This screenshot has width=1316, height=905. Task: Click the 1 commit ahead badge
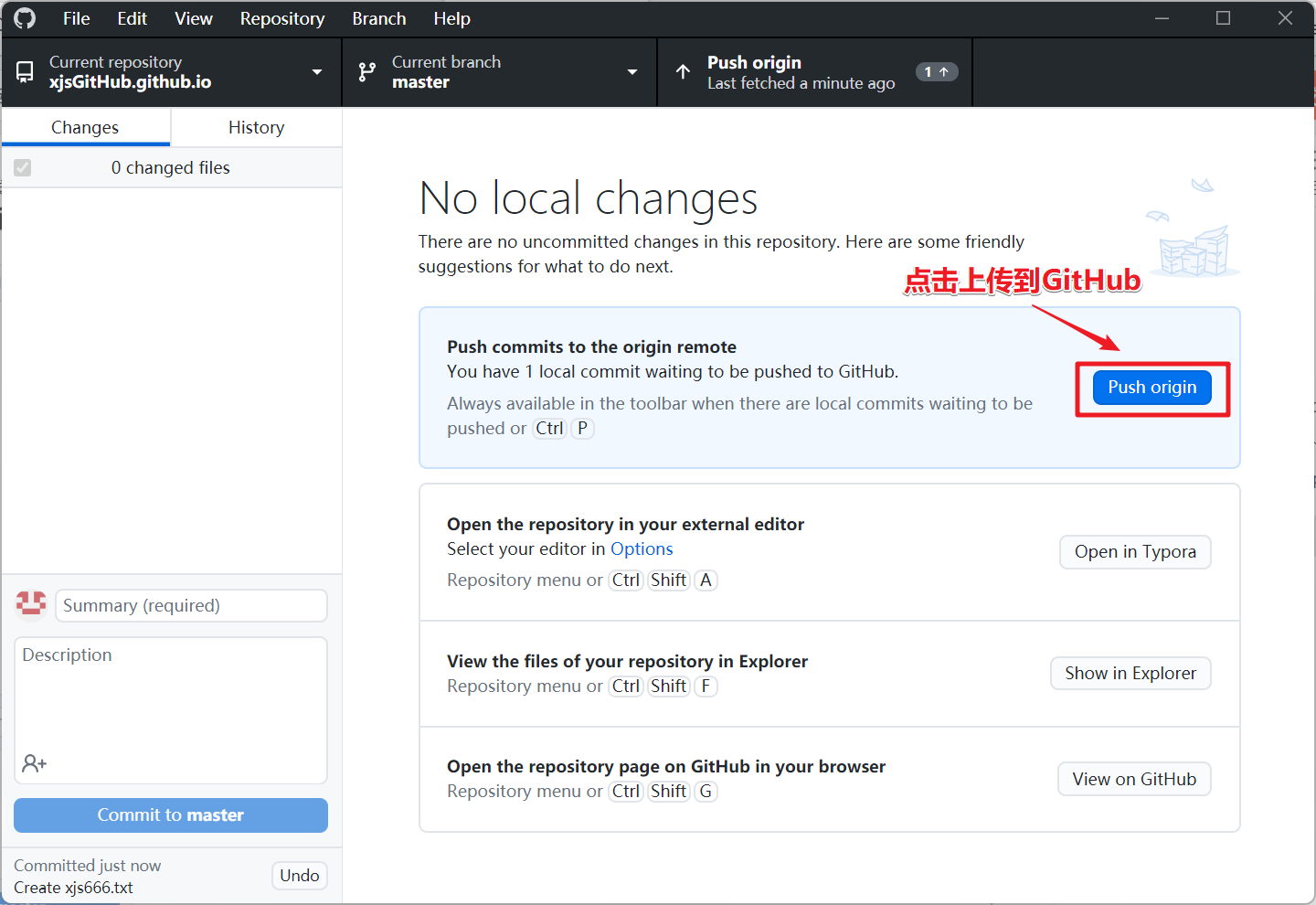(937, 71)
